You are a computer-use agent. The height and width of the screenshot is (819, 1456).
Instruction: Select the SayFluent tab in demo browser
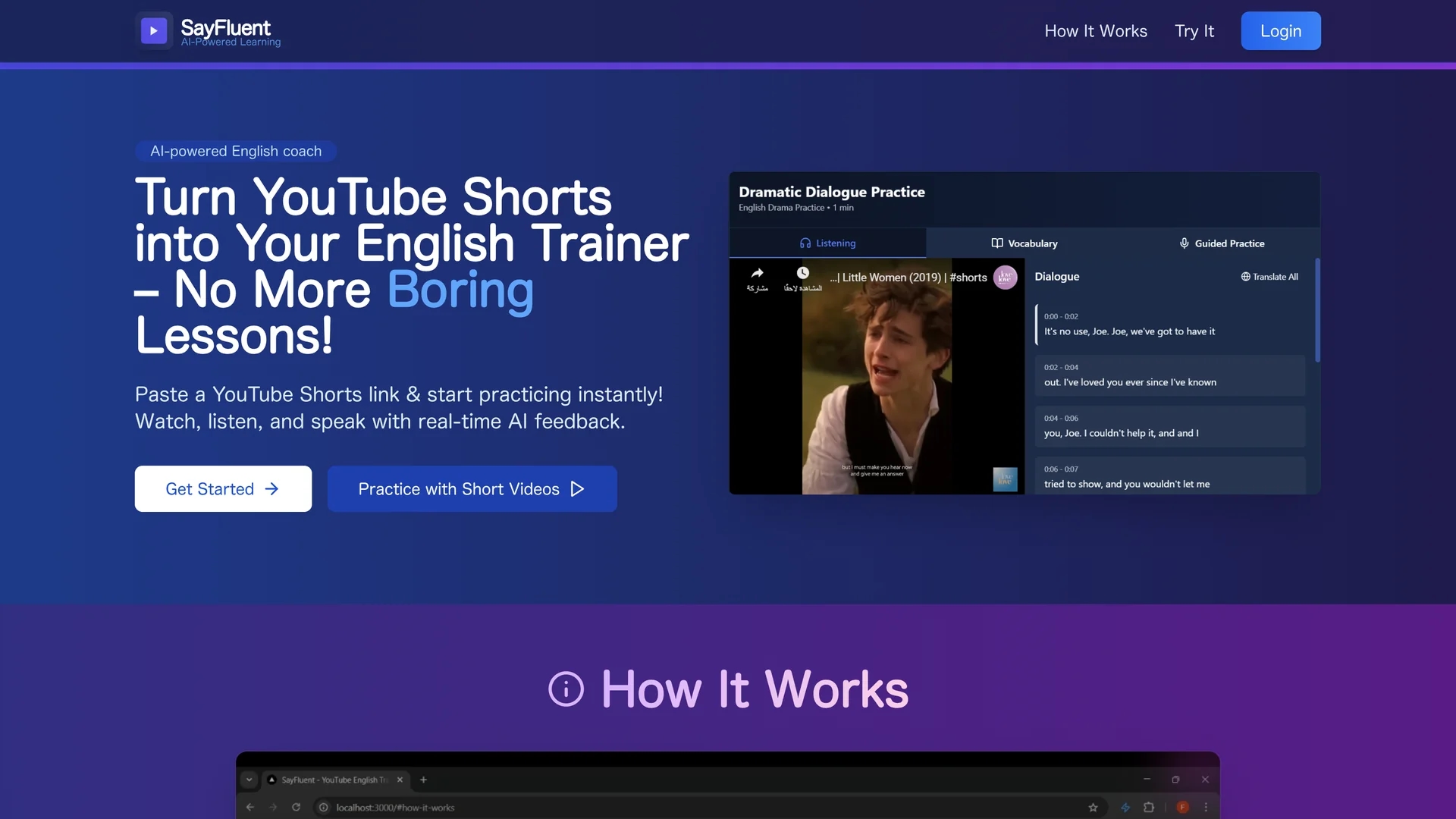334,780
